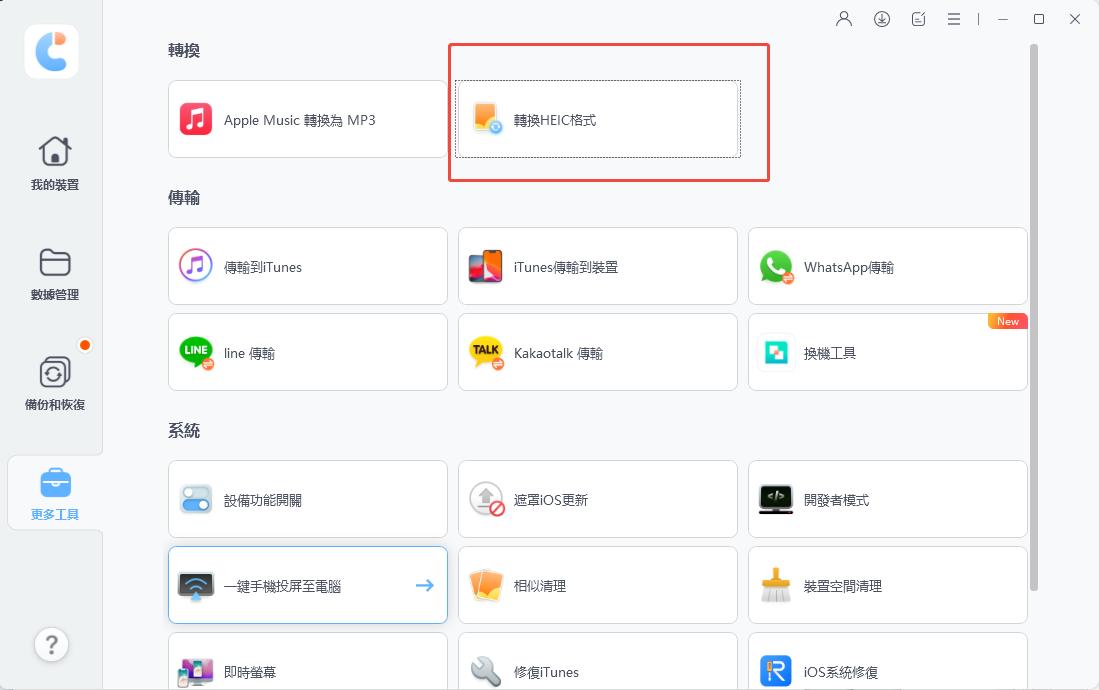Click the 換機工具 teal icon
This screenshot has width=1099, height=690.
pyautogui.click(x=776, y=352)
